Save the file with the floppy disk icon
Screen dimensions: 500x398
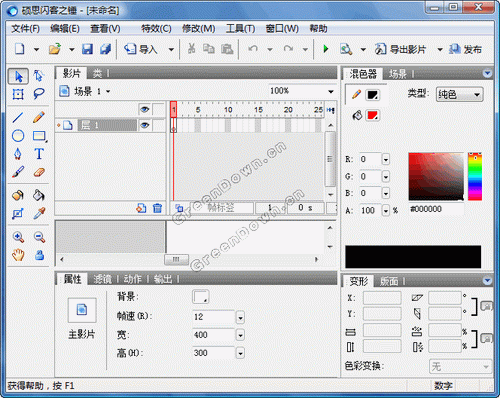point(87,49)
